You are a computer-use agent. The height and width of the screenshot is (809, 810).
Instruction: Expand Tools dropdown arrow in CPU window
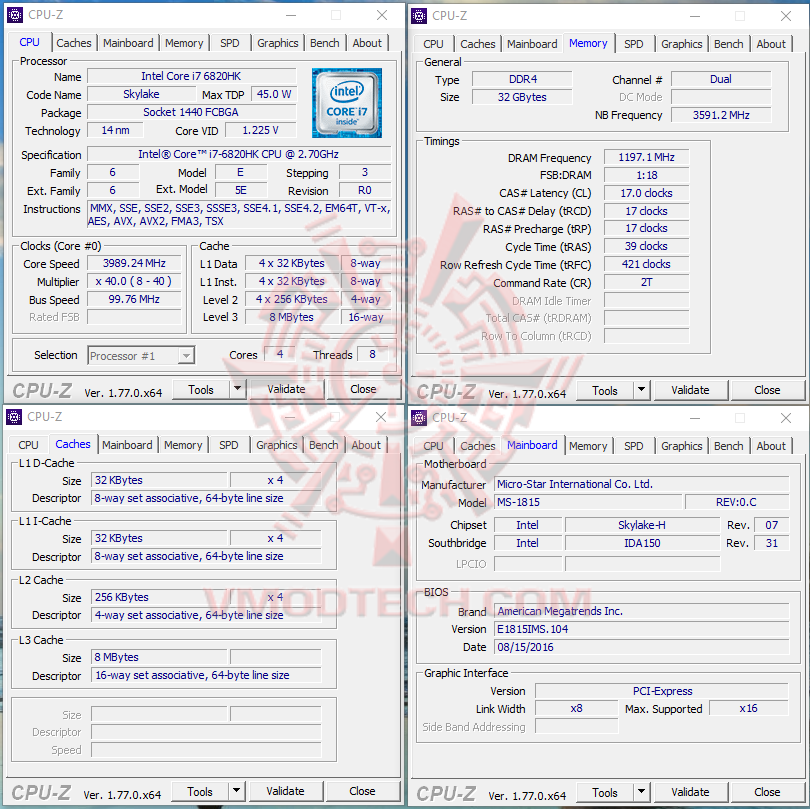coord(238,389)
